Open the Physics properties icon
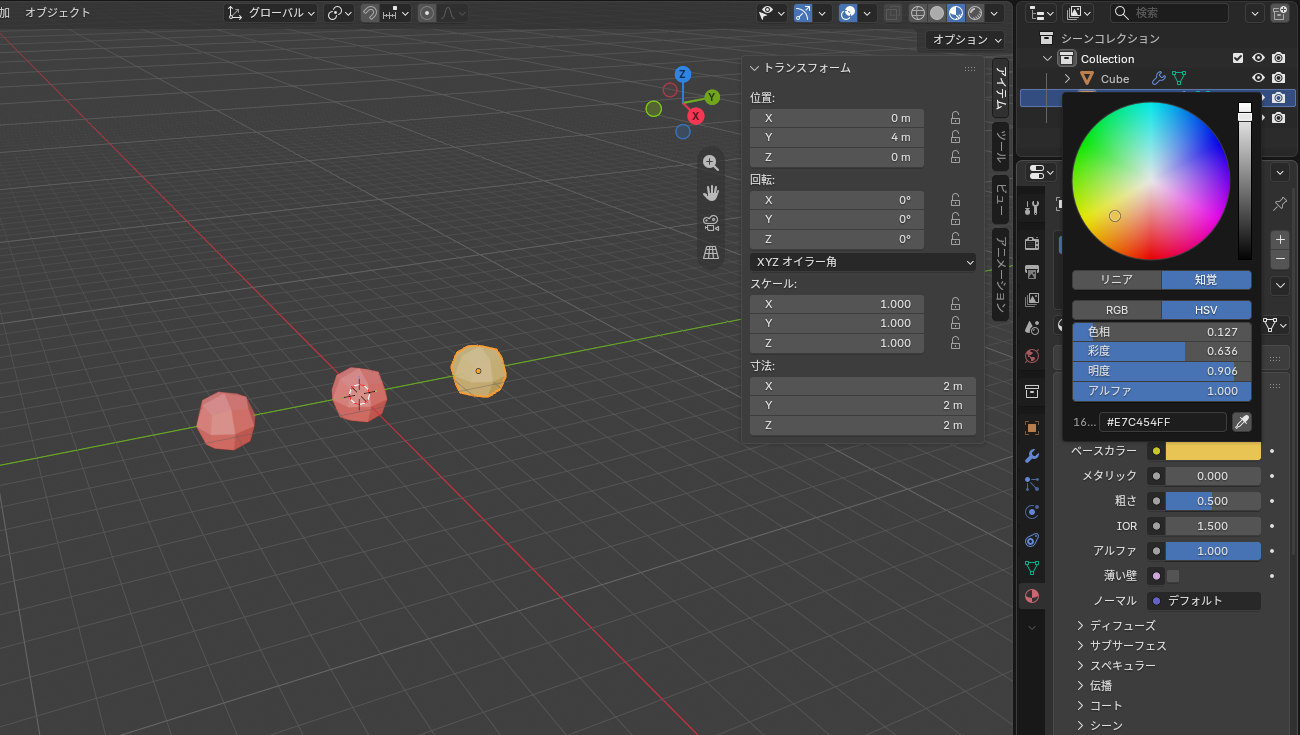This screenshot has width=1300, height=735. point(1032,512)
